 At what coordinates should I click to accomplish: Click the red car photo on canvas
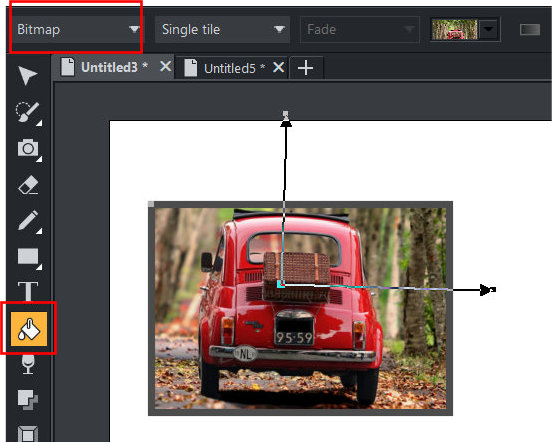300,308
